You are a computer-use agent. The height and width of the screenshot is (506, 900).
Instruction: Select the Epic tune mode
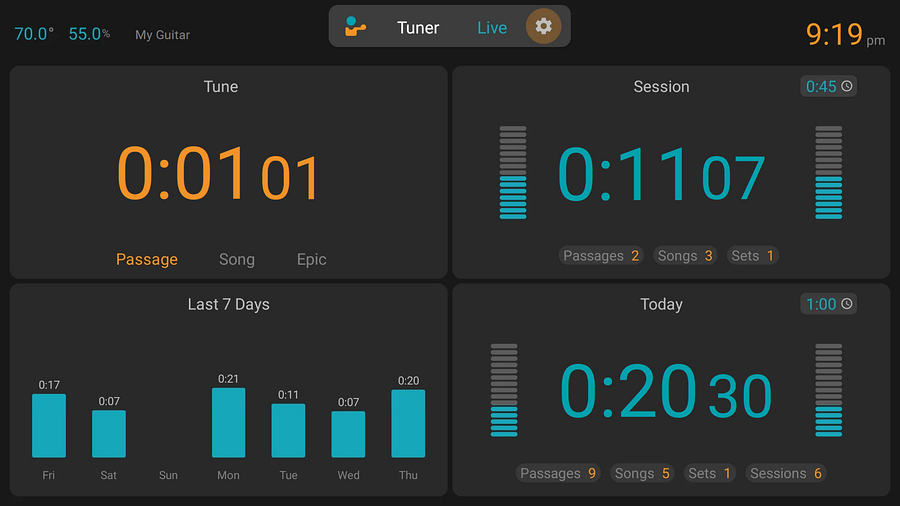click(312, 259)
